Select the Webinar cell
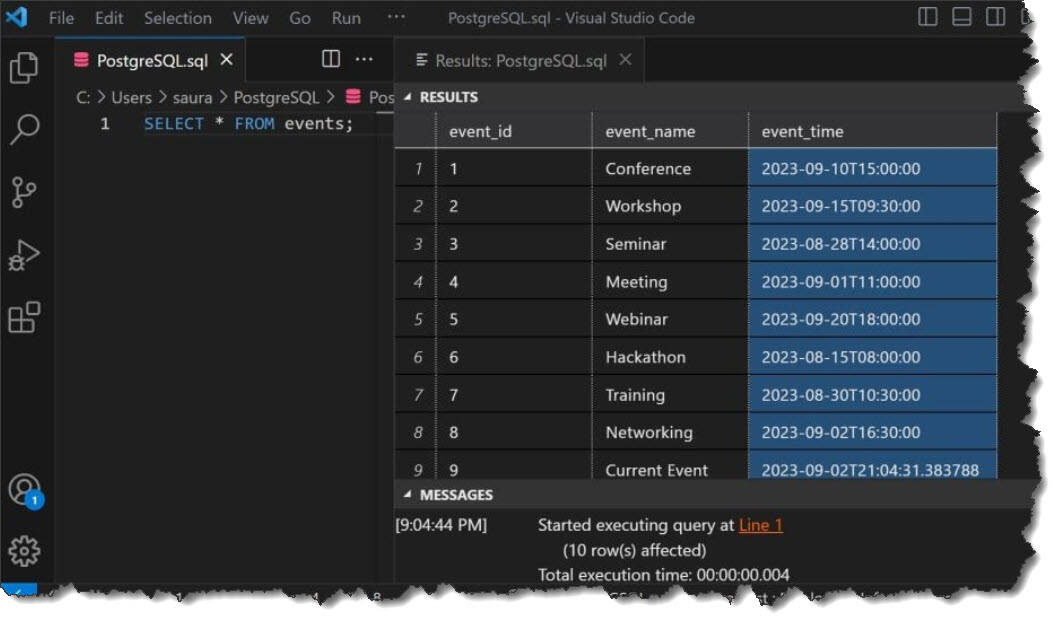Screen dimensions: 1063x627 coord(670,319)
